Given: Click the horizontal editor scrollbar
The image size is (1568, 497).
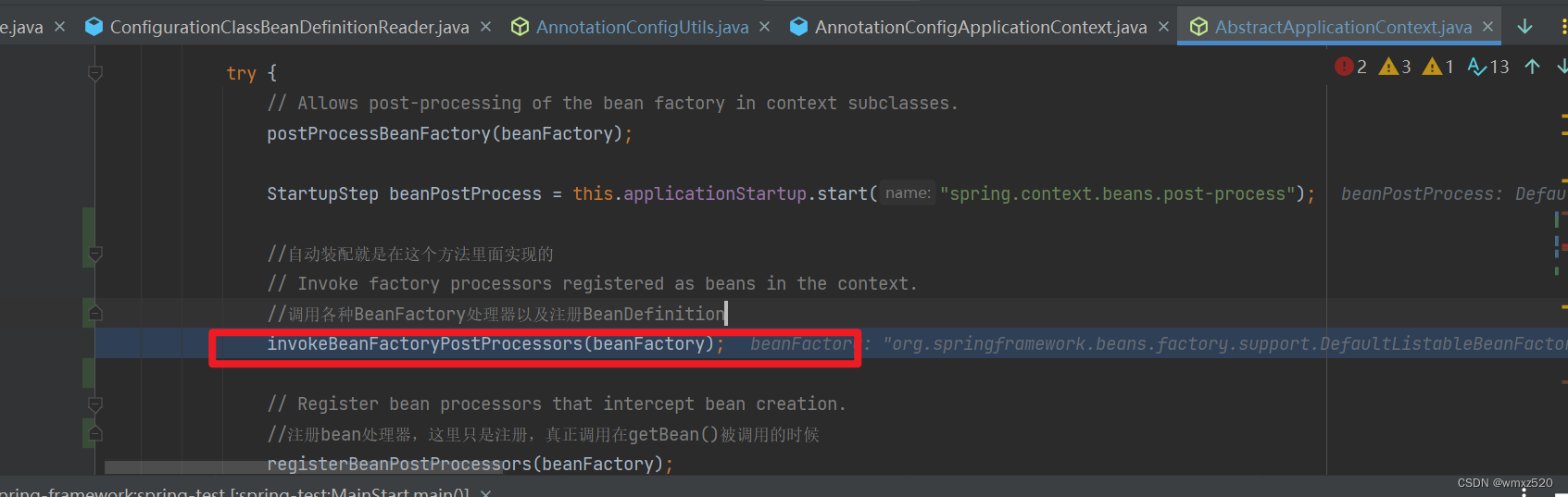Looking at the screenshot, I should tap(304, 467).
